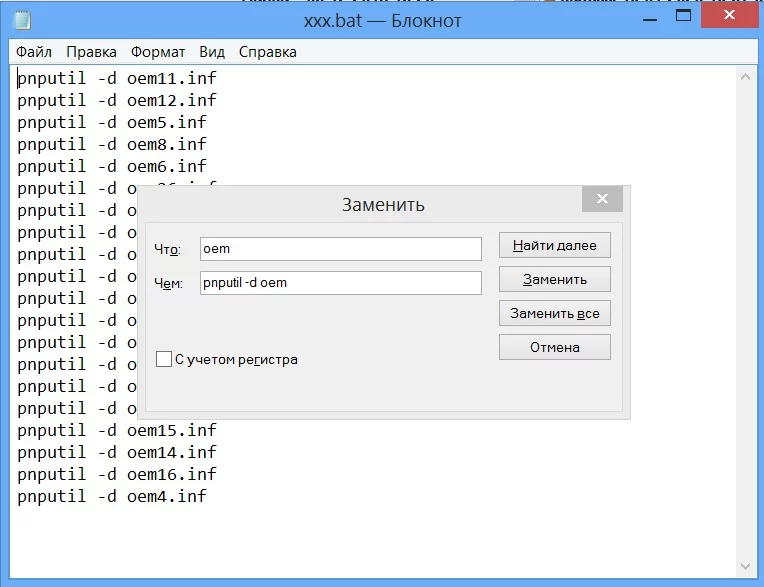The height and width of the screenshot is (587, 764).
Task: Click the scrollbar up arrow
Action: point(745,76)
